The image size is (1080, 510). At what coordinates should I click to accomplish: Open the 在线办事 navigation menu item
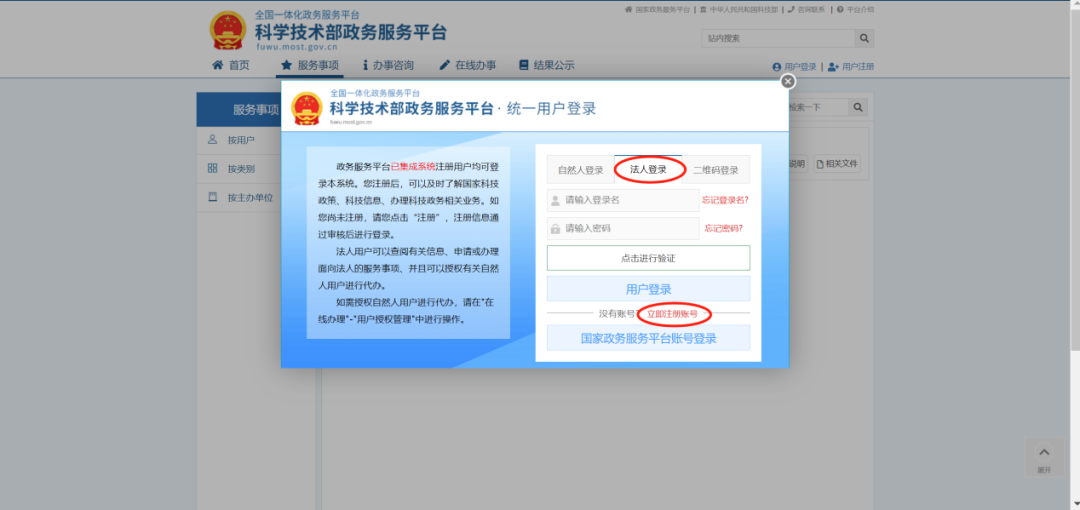click(467, 65)
